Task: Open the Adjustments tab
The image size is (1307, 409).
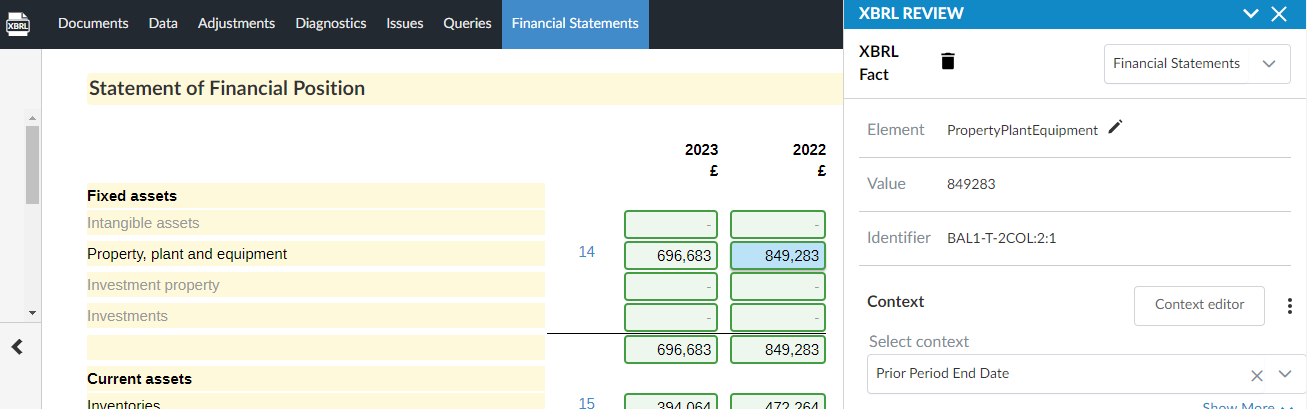Action: pos(236,23)
